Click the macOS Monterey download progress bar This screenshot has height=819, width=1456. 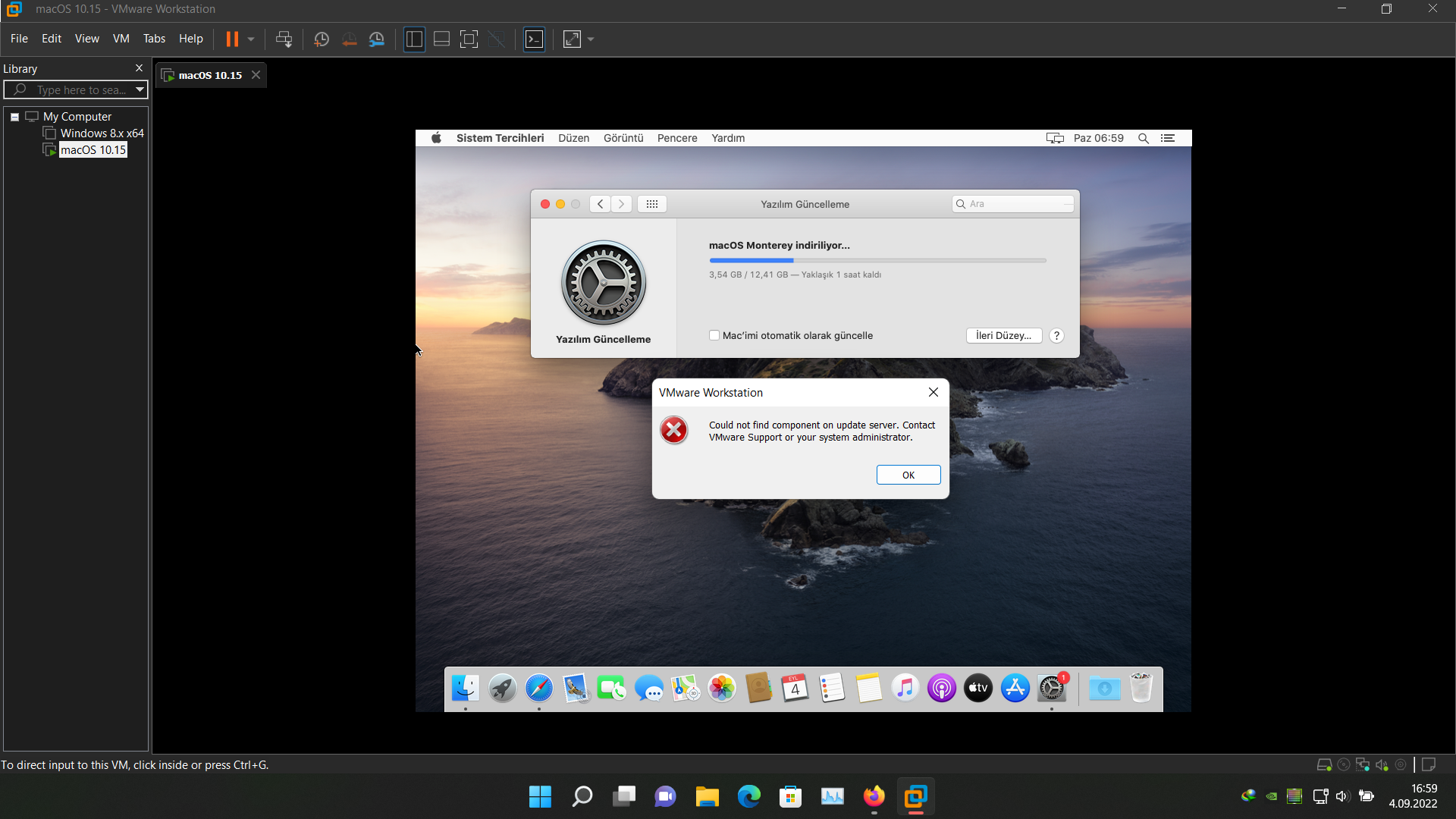tap(877, 260)
